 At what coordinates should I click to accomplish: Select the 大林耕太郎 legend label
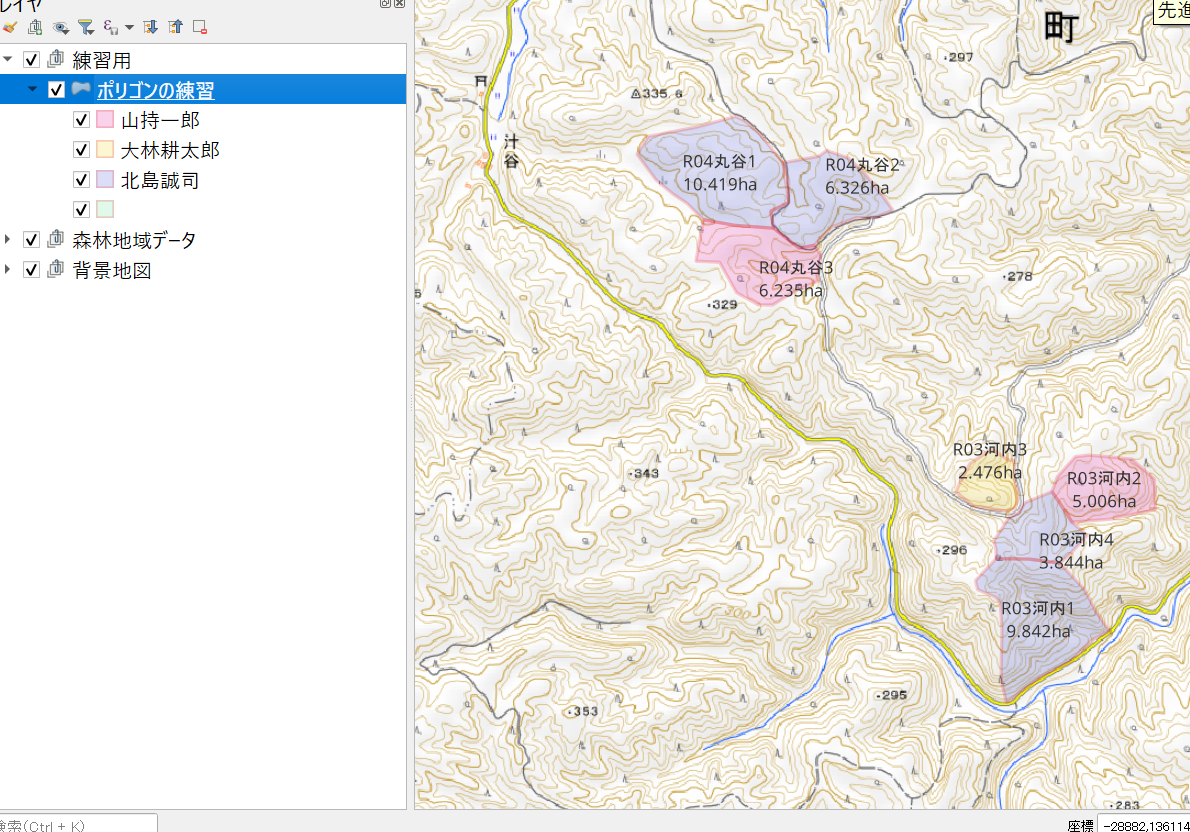(170, 150)
